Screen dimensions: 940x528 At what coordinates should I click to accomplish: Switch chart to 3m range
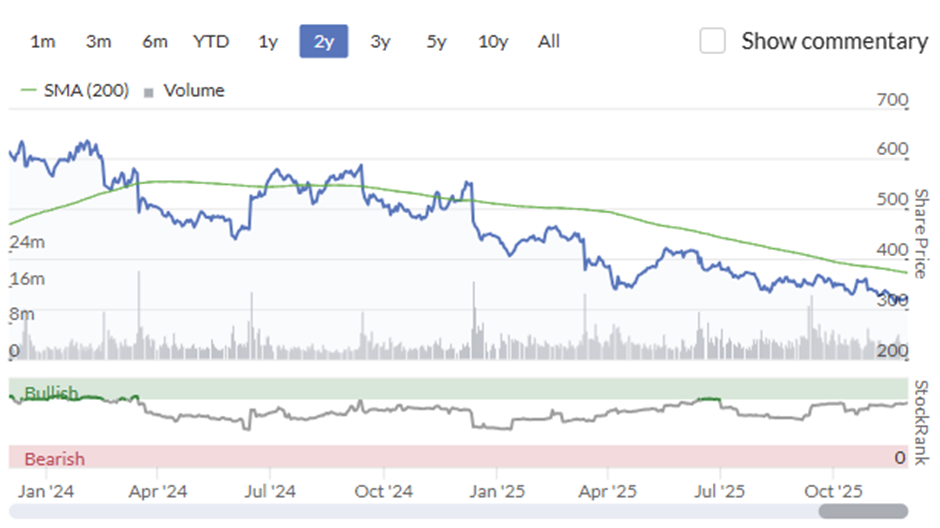tap(98, 41)
